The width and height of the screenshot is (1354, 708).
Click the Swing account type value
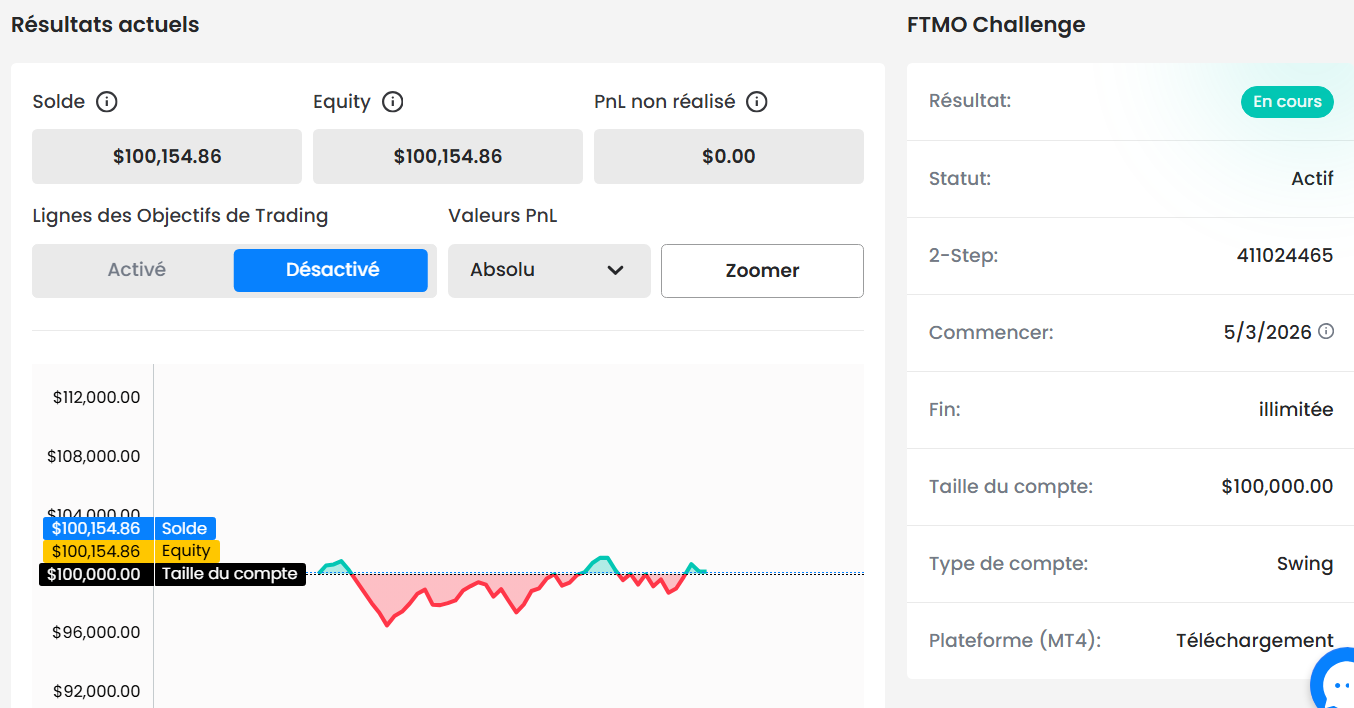[x=1305, y=564]
